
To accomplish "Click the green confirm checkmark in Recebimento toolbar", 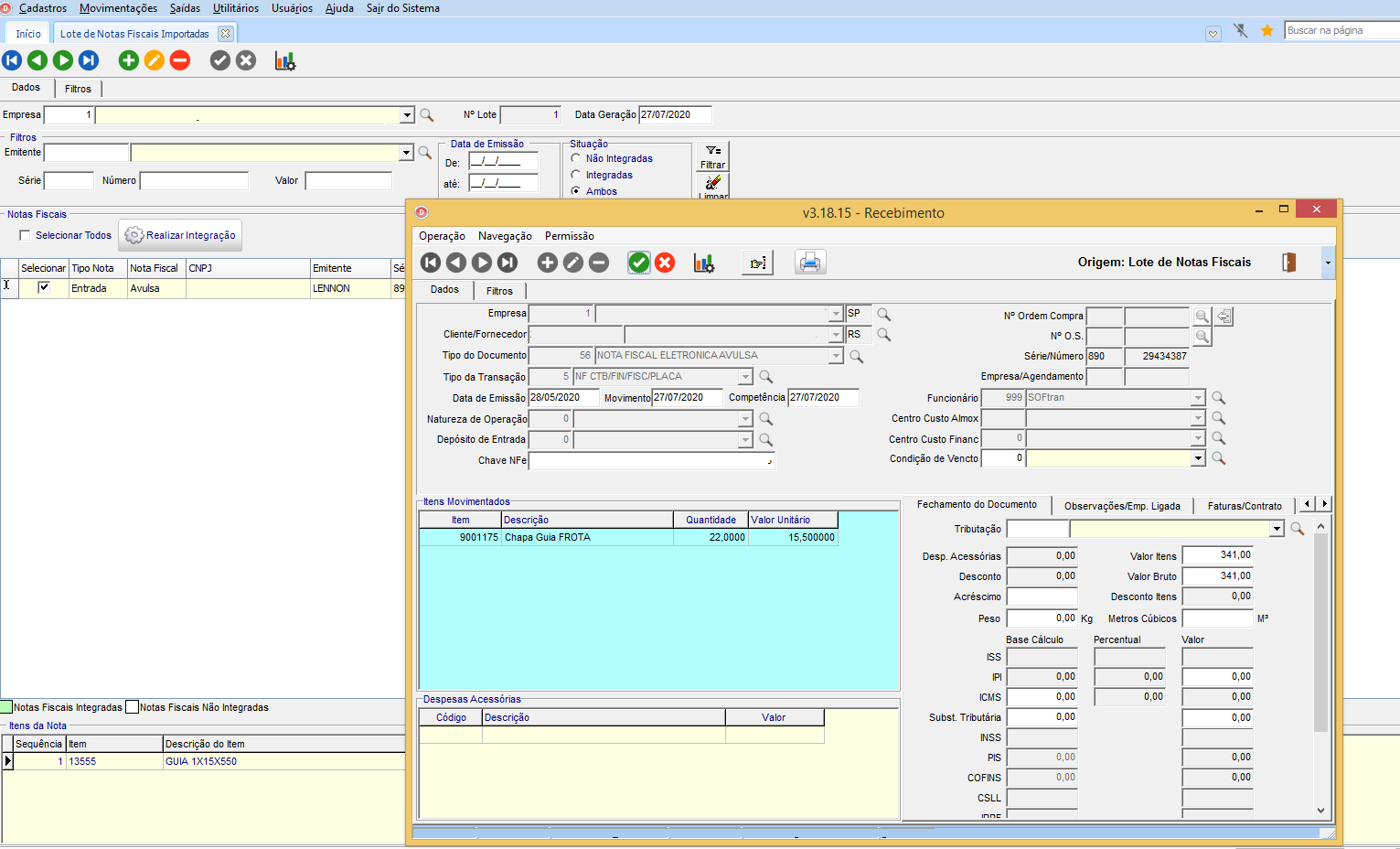I will click(x=638, y=263).
